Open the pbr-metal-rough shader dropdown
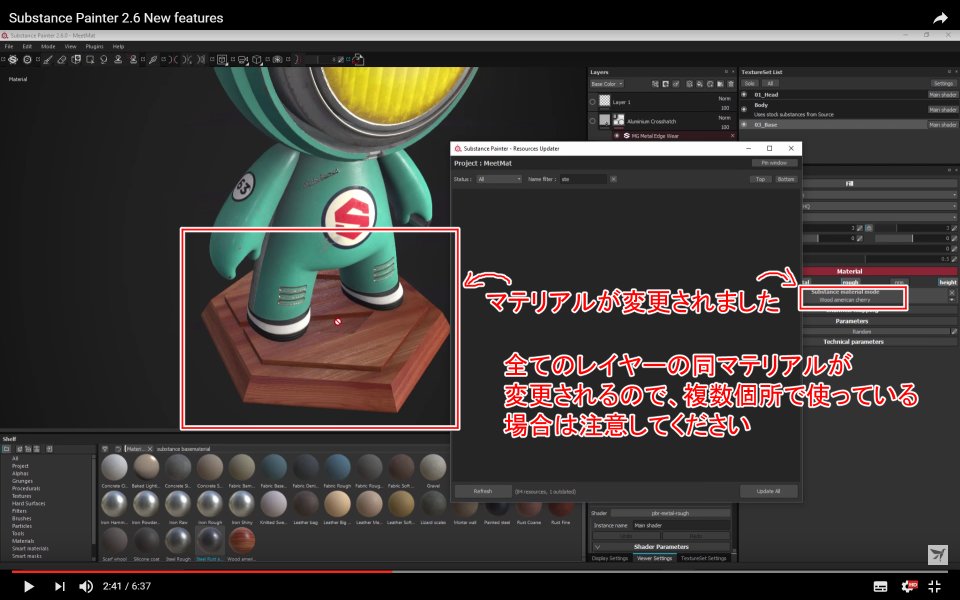960x600 pixels. pyautogui.click(x=670, y=513)
